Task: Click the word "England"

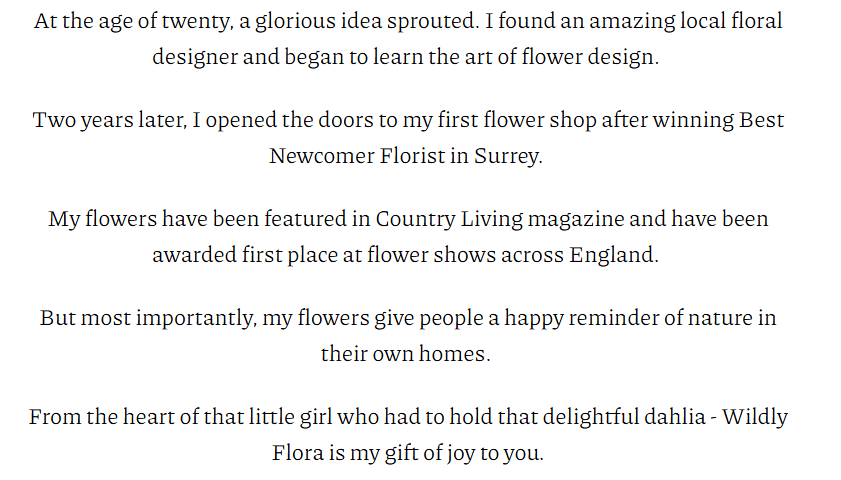Action: point(613,255)
